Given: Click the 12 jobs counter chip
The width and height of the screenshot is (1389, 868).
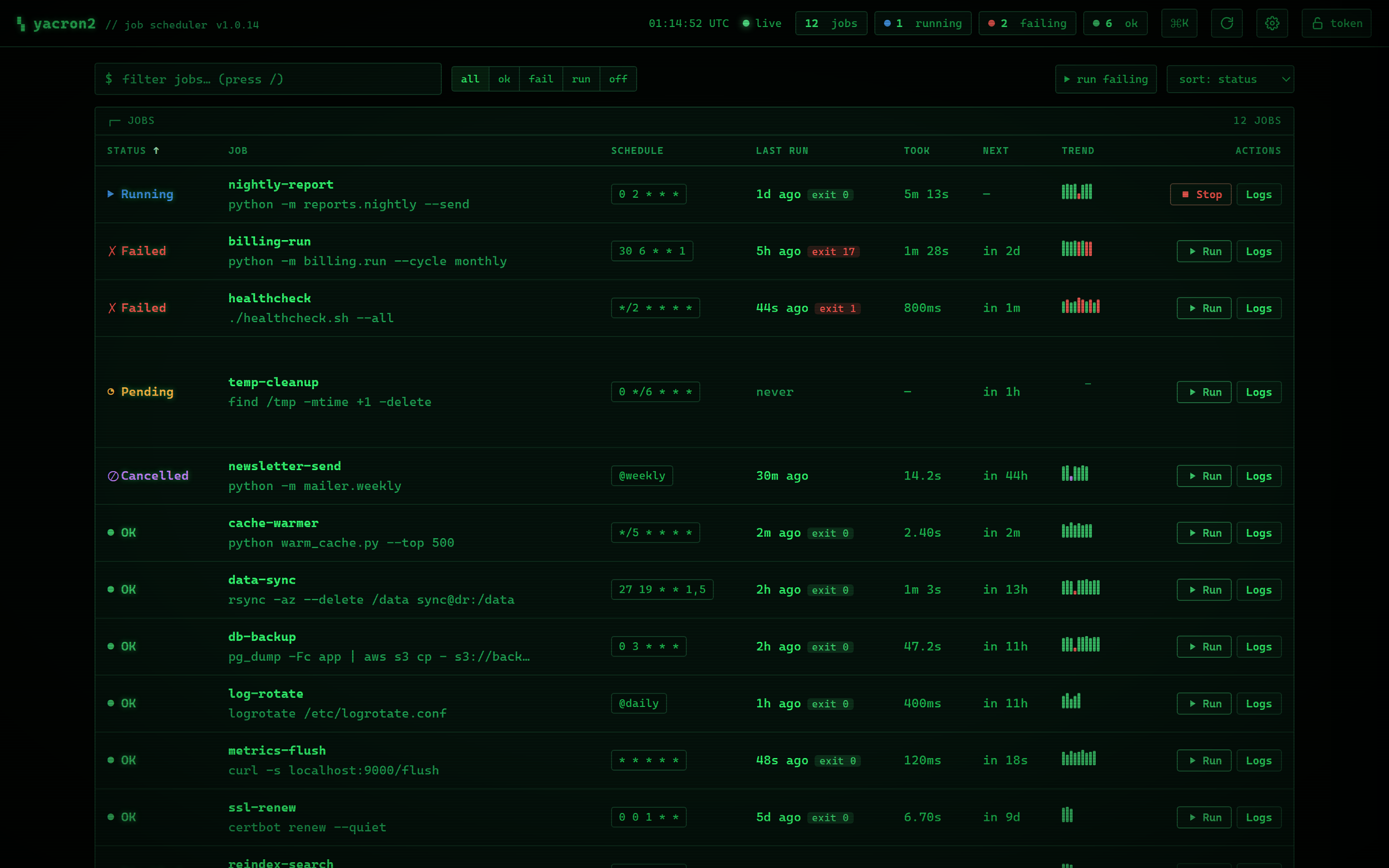Looking at the screenshot, I should [831, 24].
